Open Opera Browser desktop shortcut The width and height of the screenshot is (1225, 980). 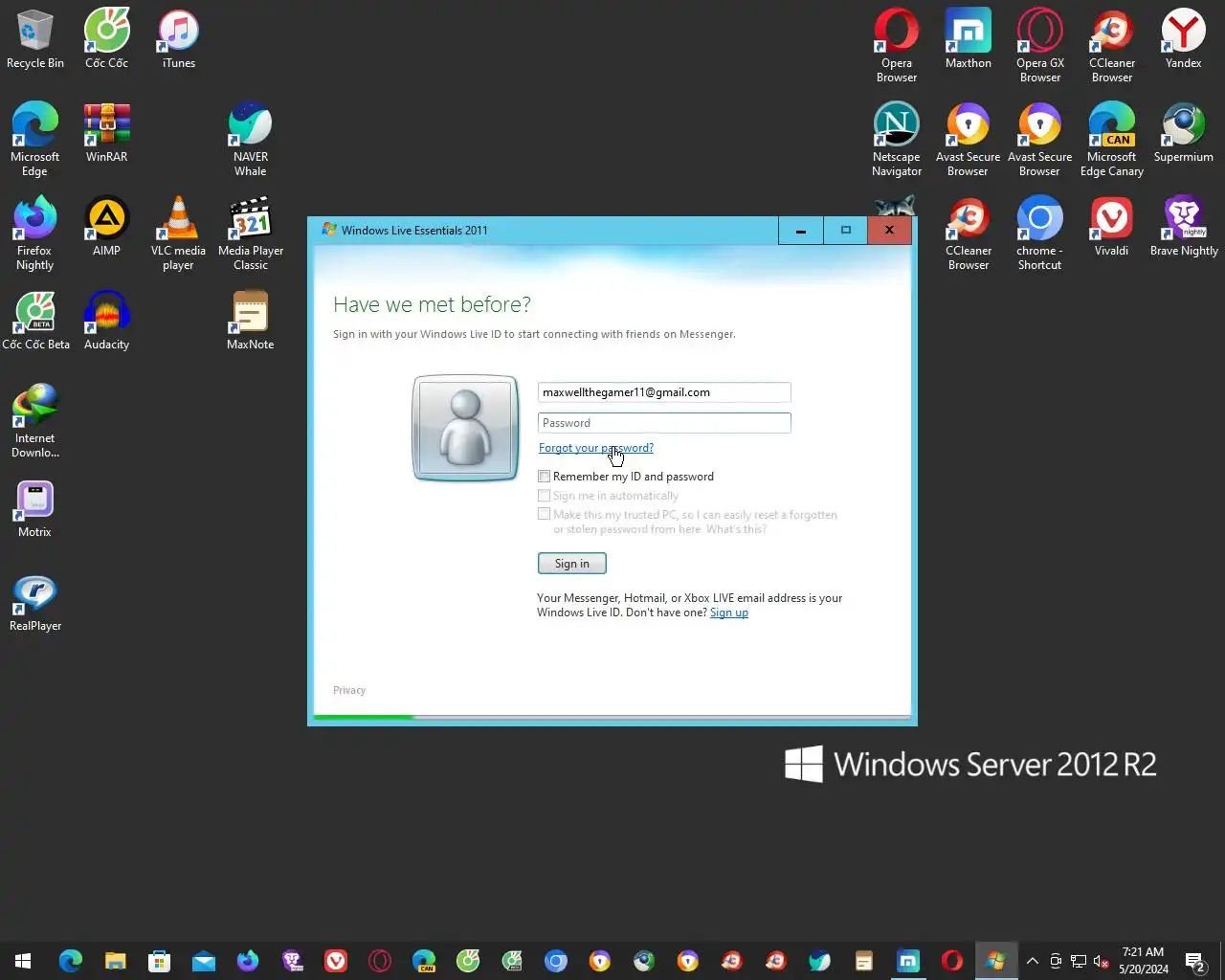point(897,46)
